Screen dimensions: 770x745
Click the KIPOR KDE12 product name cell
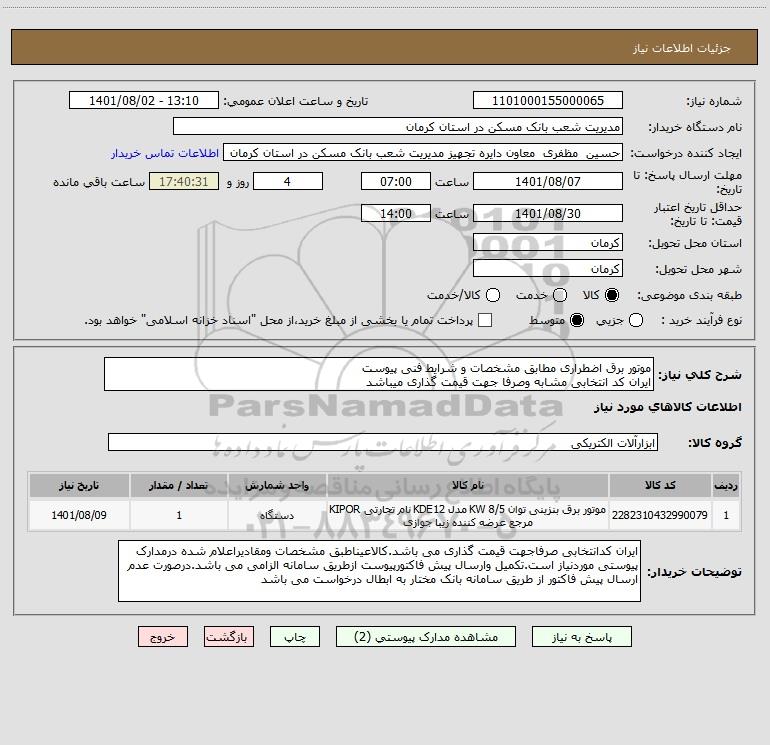(468, 515)
